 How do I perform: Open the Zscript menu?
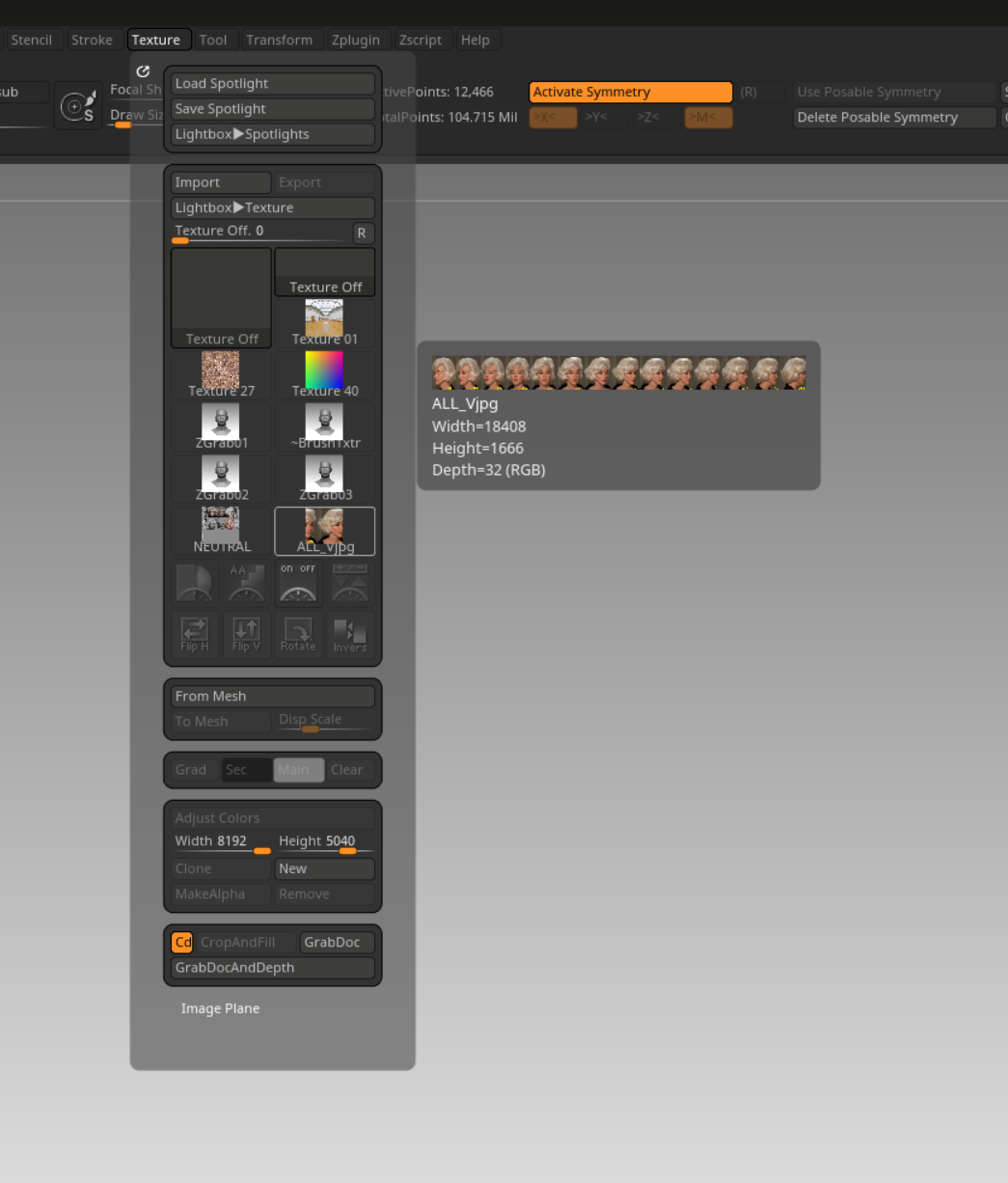[x=421, y=40]
